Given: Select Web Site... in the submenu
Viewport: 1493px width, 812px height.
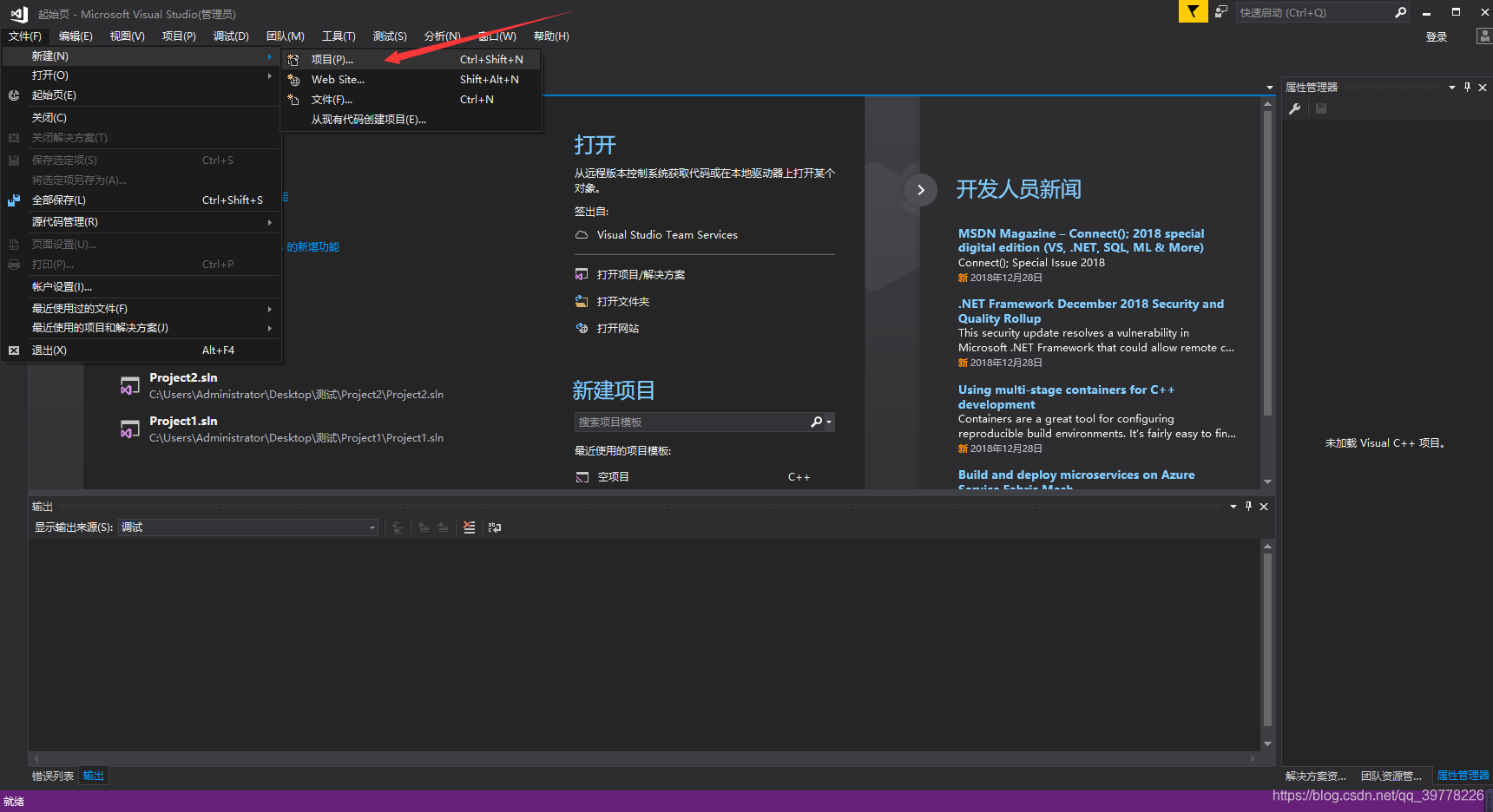Looking at the screenshot, I should tap(412, 80).
